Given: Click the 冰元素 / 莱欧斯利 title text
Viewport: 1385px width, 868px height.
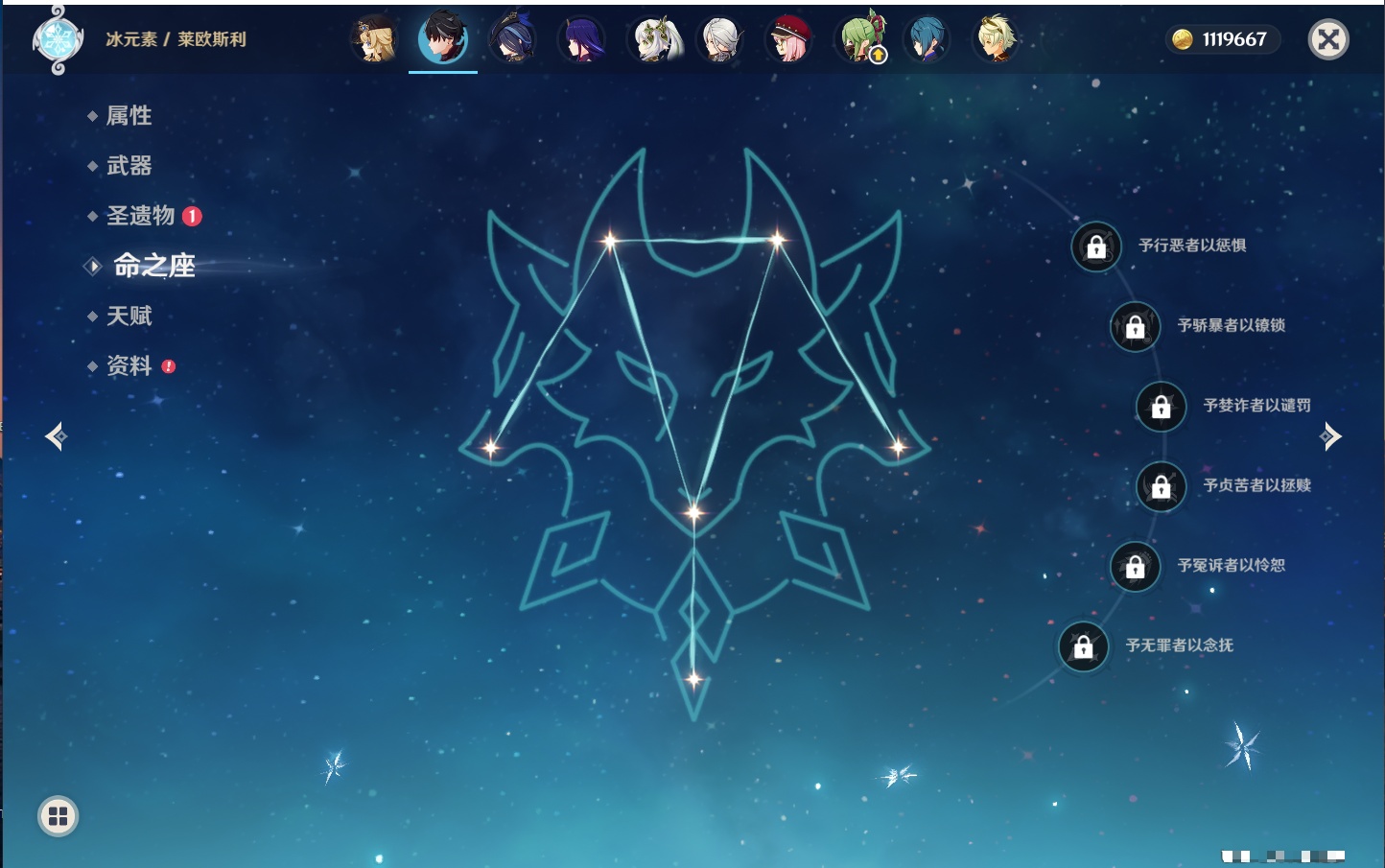Looking at the screenshot, I should (176, 39).
